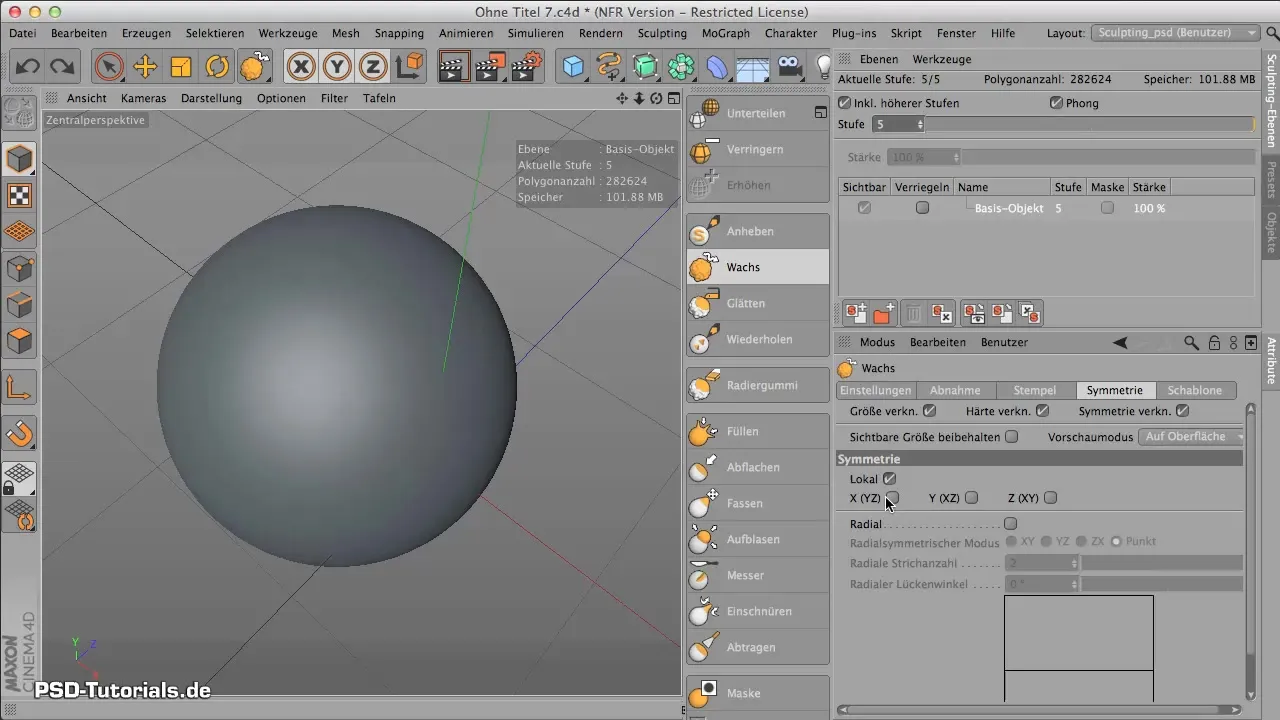The height and width of the screenshot is (720, 1280).
Task: Select the Unterteilen sculpting tool
Action: (x=757, y=113)
